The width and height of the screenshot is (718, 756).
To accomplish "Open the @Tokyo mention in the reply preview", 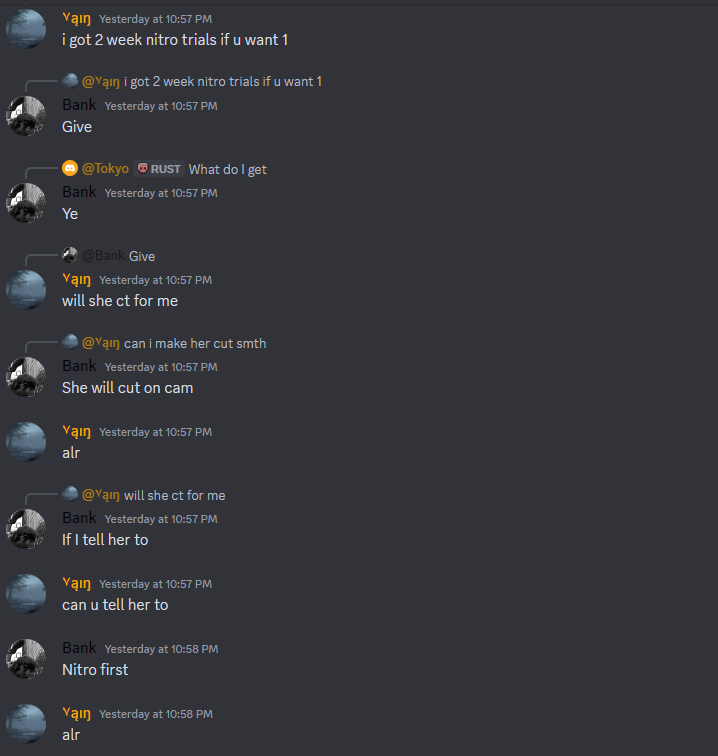I will point(106,169).
